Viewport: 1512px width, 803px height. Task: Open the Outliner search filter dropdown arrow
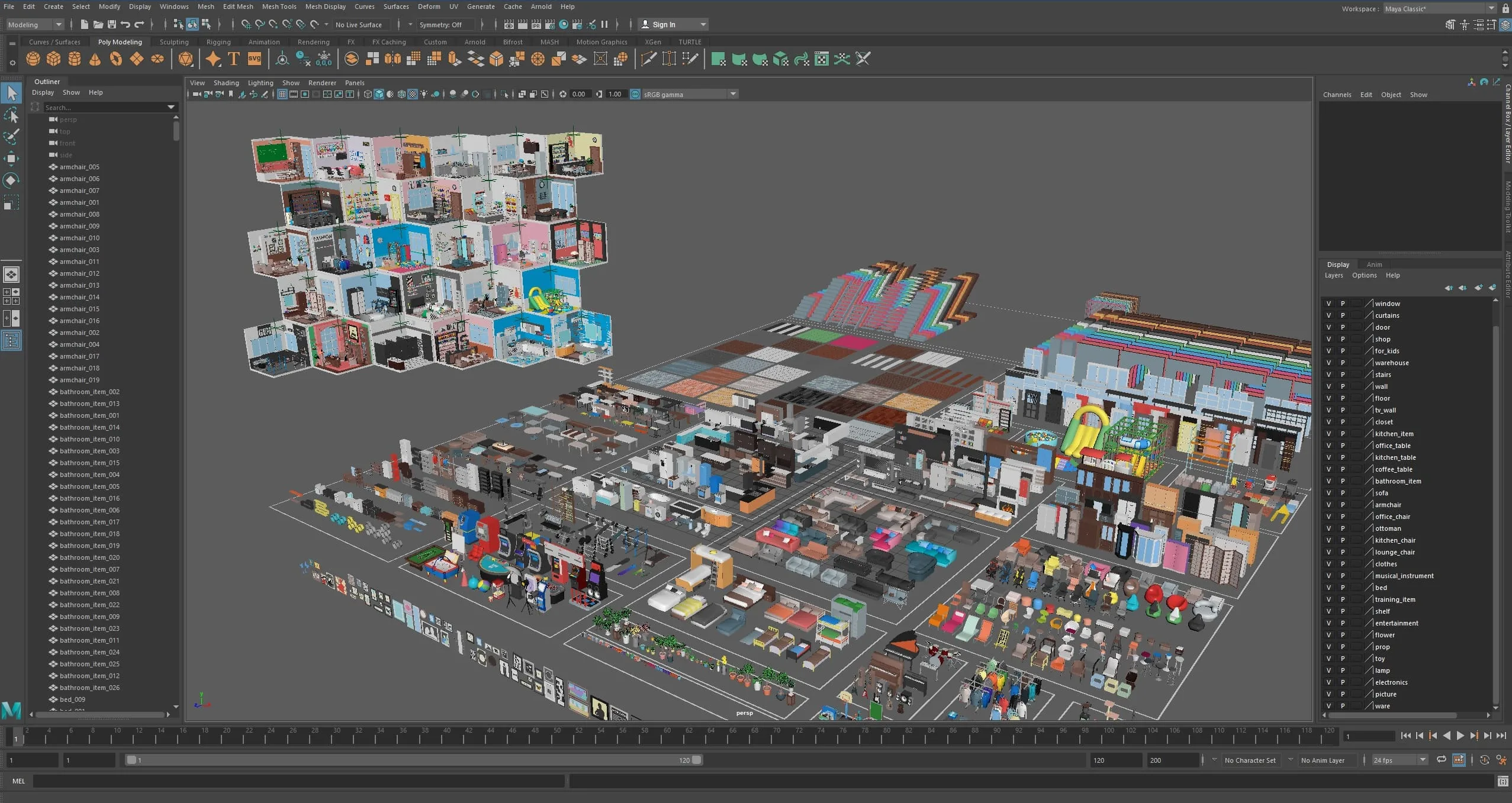(x=171, y=107)
